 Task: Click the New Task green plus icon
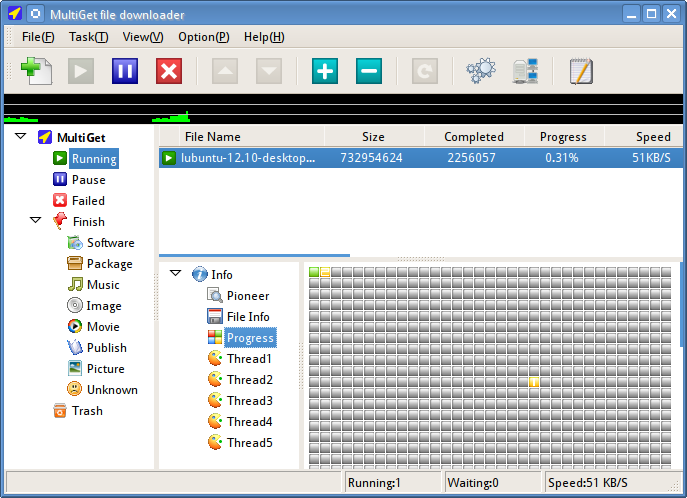tap(36, 71)
